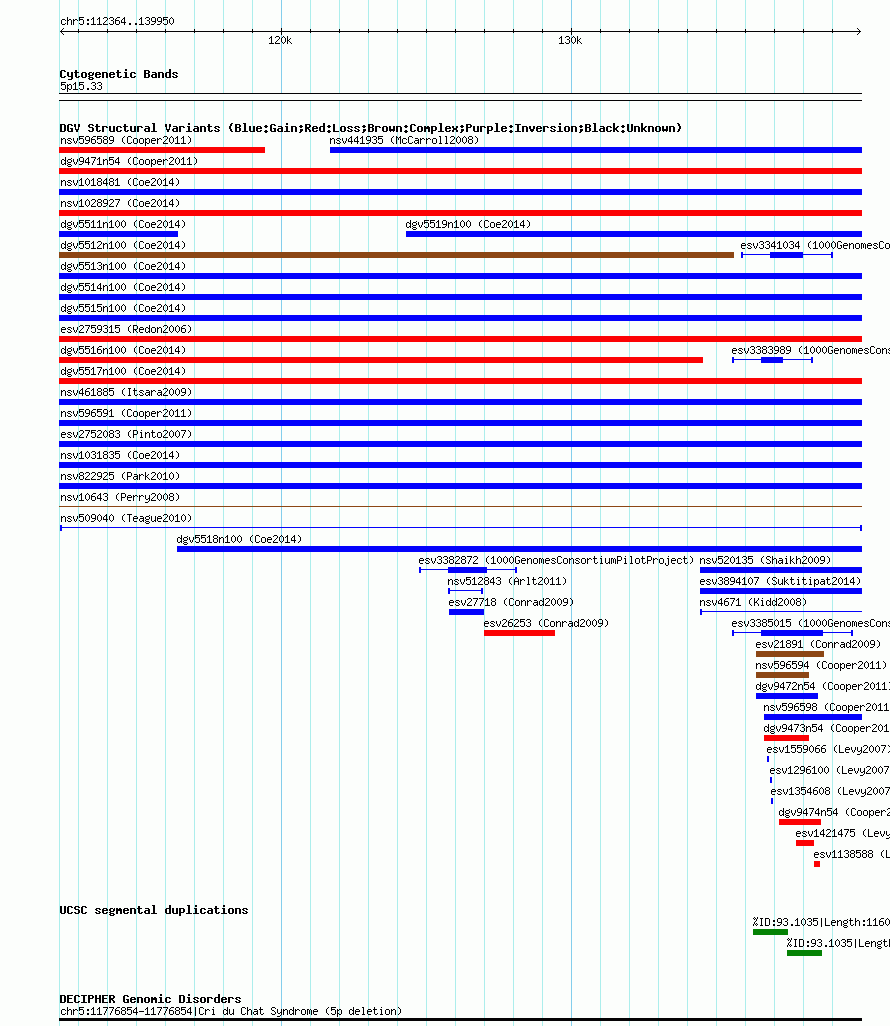Image resolution: width=890 pixels, height=1026 pixels.
Task: Select esv2752083 (Pinto2007) label
Action: [x=126, y=434]
